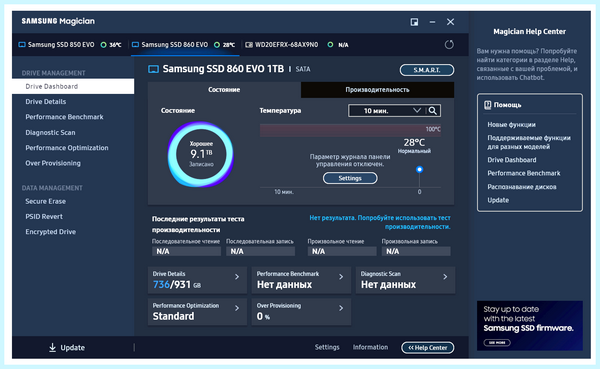Click the drive health ring gauge
600x369 pixels.
201,154
